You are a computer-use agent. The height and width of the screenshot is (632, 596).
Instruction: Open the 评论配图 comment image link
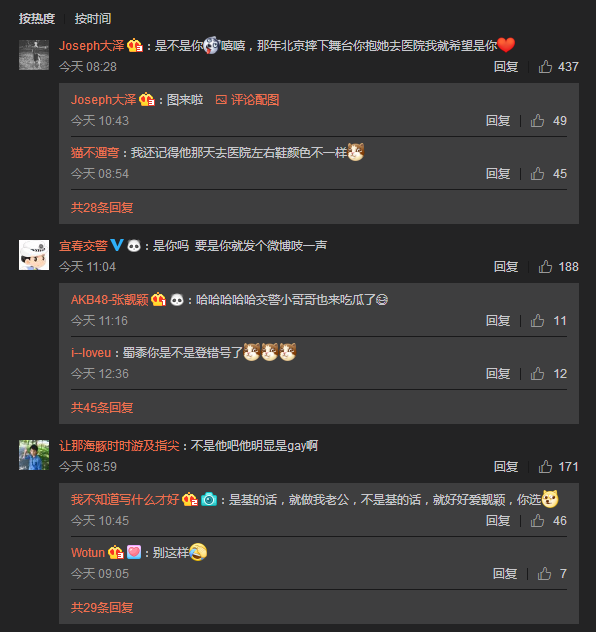click(x=247, y=100)
